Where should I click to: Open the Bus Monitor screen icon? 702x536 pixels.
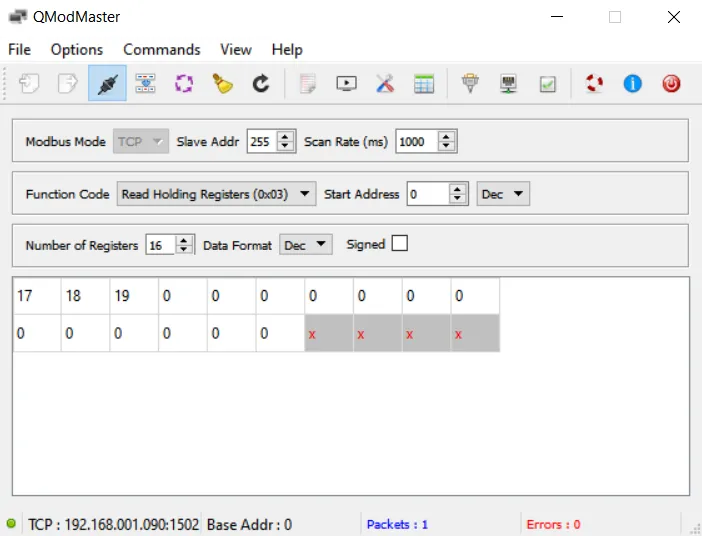point(346,84)
